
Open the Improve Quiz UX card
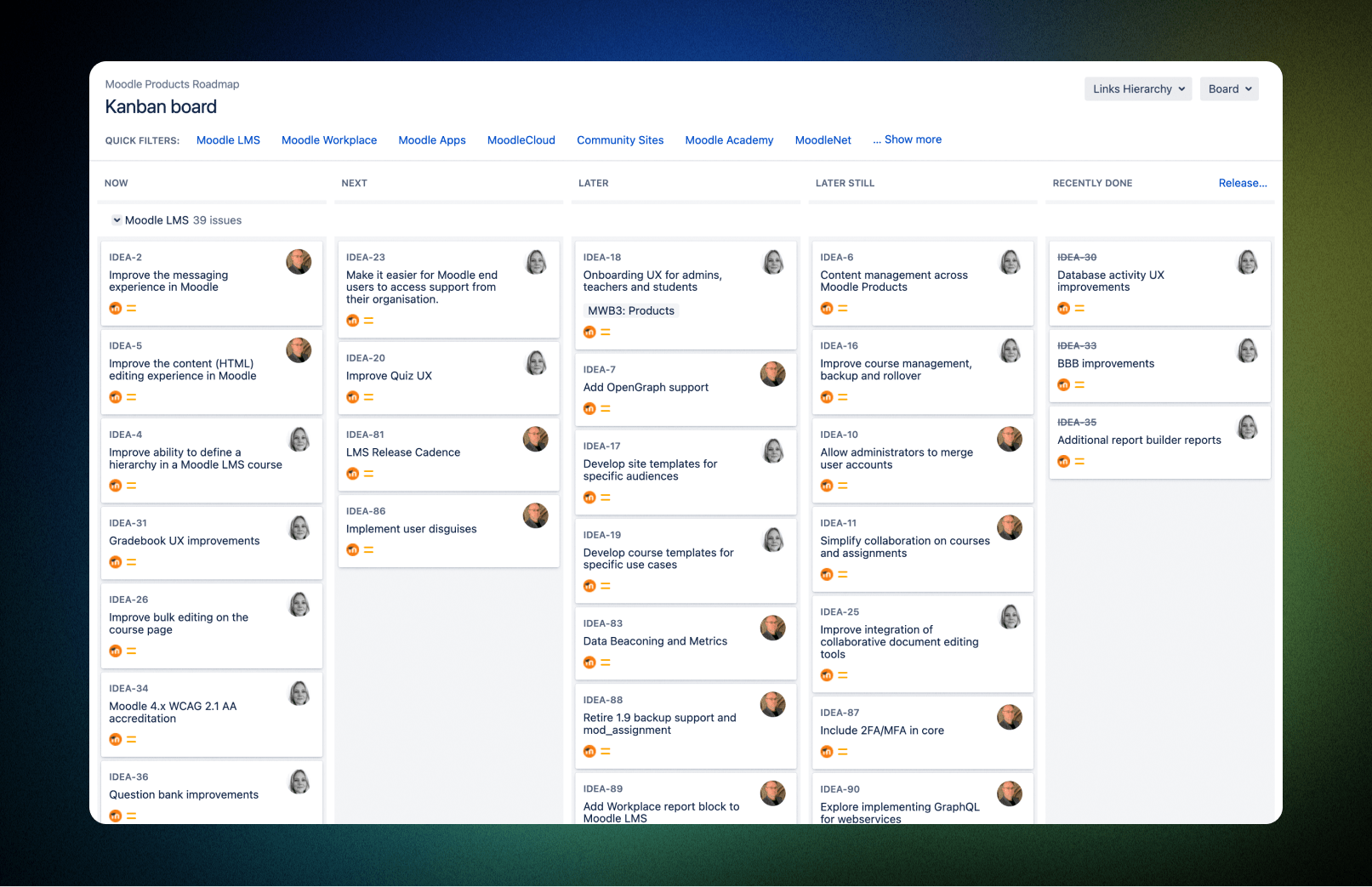tap(448, 378)
